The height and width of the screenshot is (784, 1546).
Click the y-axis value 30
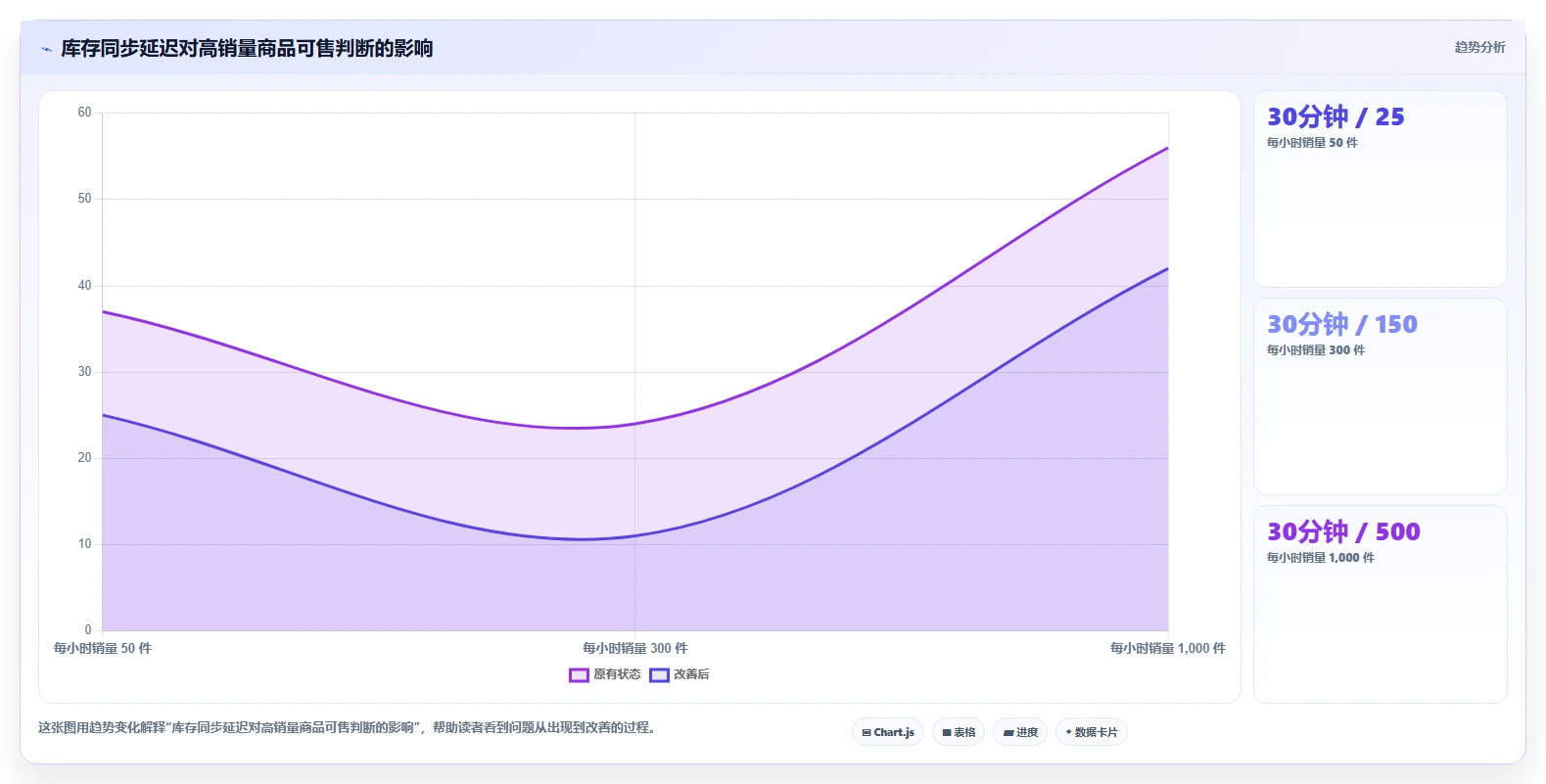[x=84, y=372]
